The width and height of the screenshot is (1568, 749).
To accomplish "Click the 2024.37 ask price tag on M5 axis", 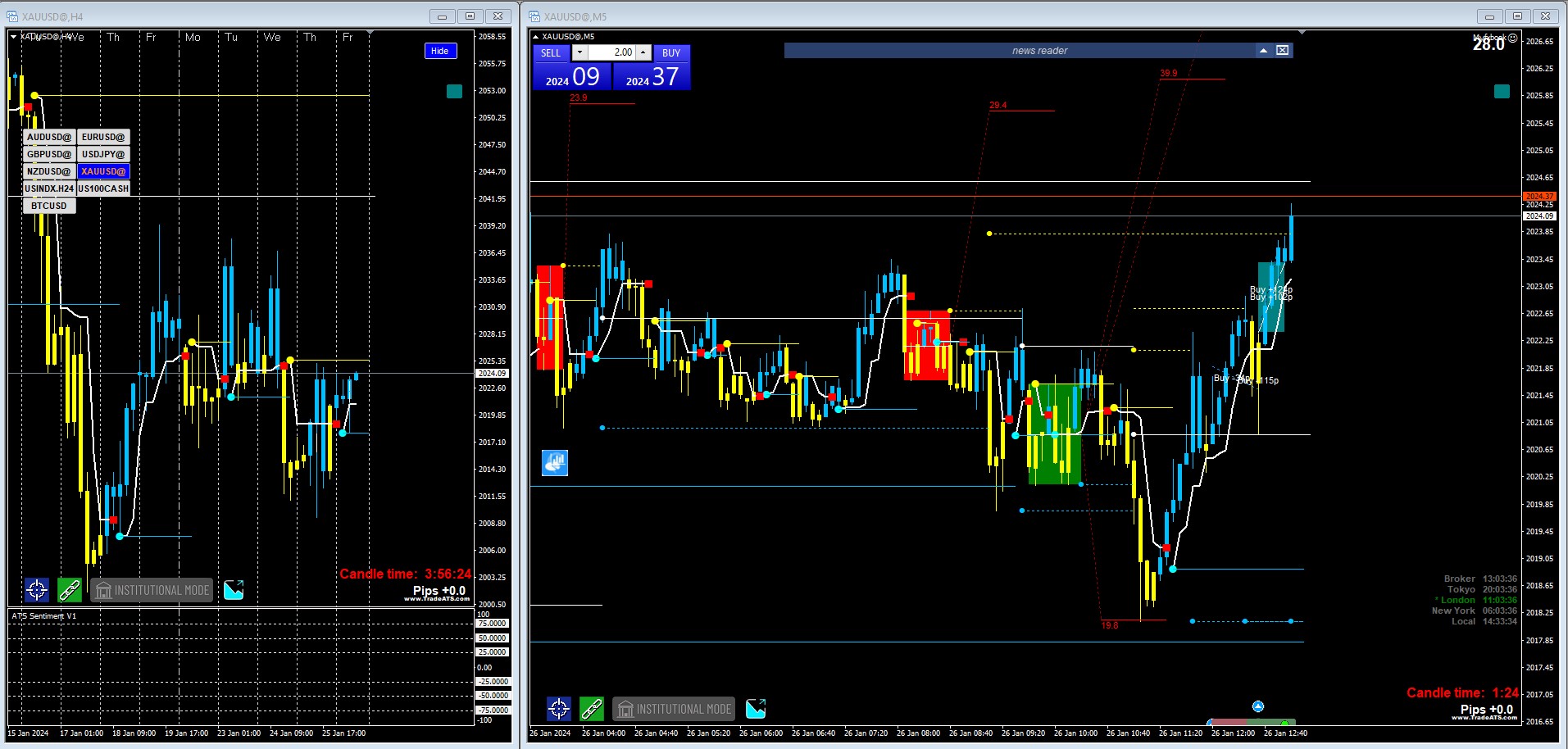I will pyautogui.click(x=1539, y=196).
